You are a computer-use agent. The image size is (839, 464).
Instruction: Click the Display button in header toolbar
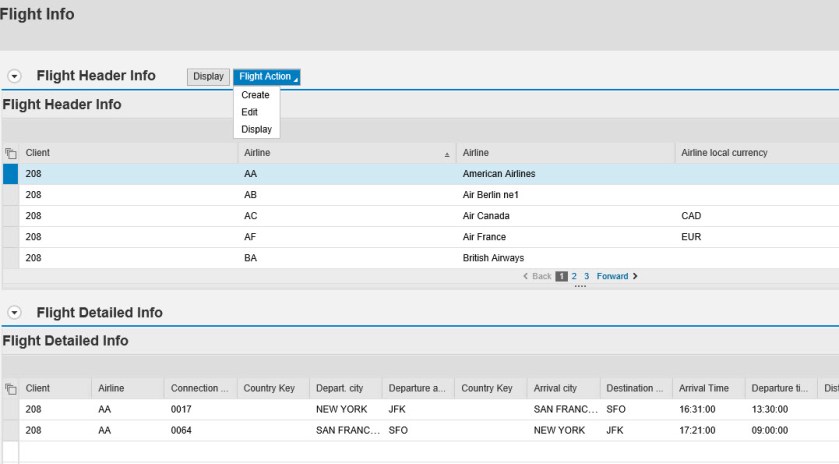tap(208, 77)
